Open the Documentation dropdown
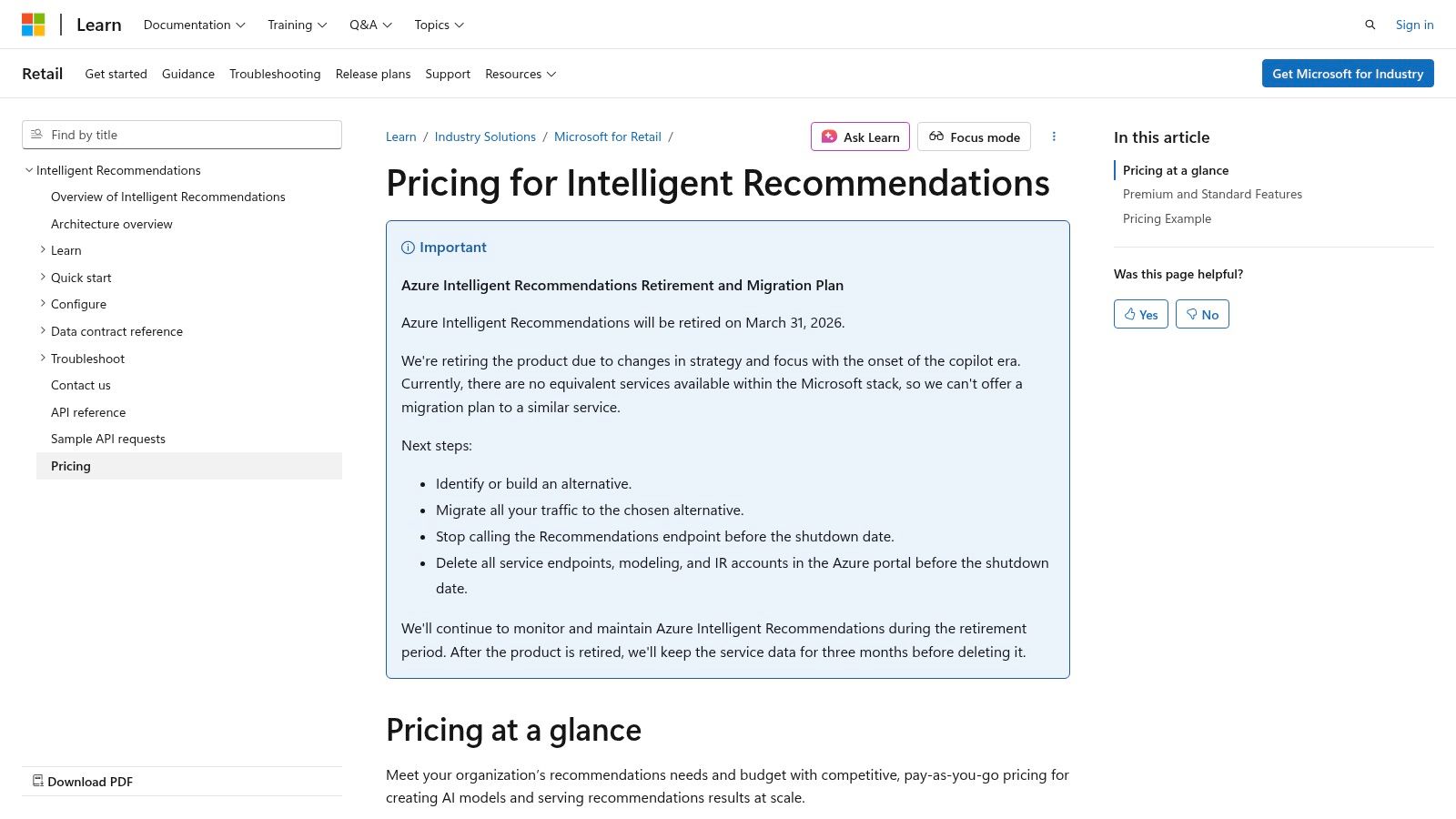Screen dimensions: 1456x819 193,25
